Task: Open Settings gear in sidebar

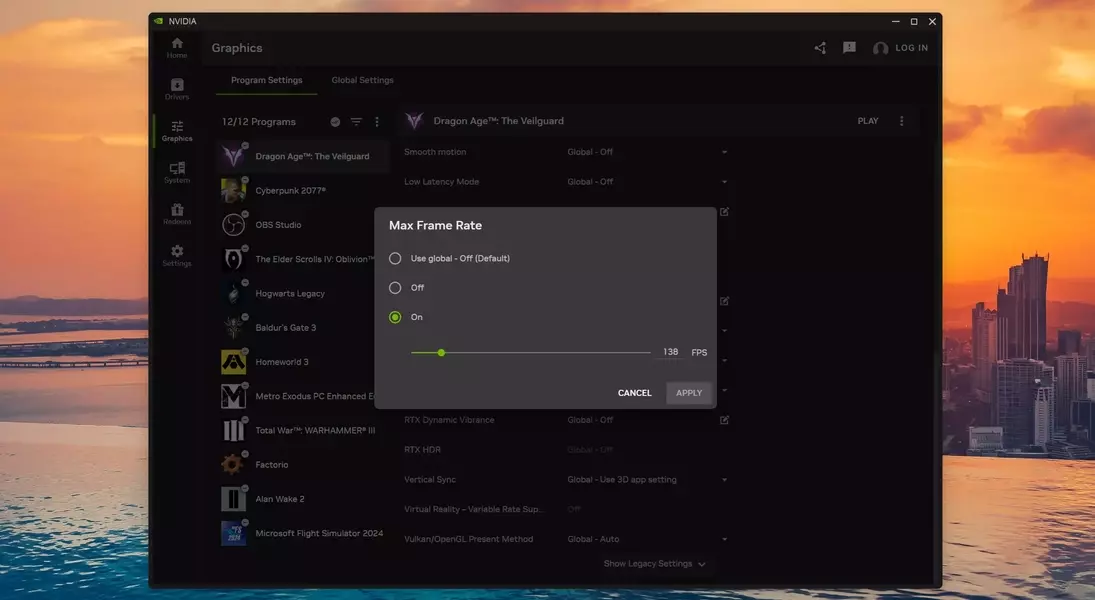Action: 177,256
